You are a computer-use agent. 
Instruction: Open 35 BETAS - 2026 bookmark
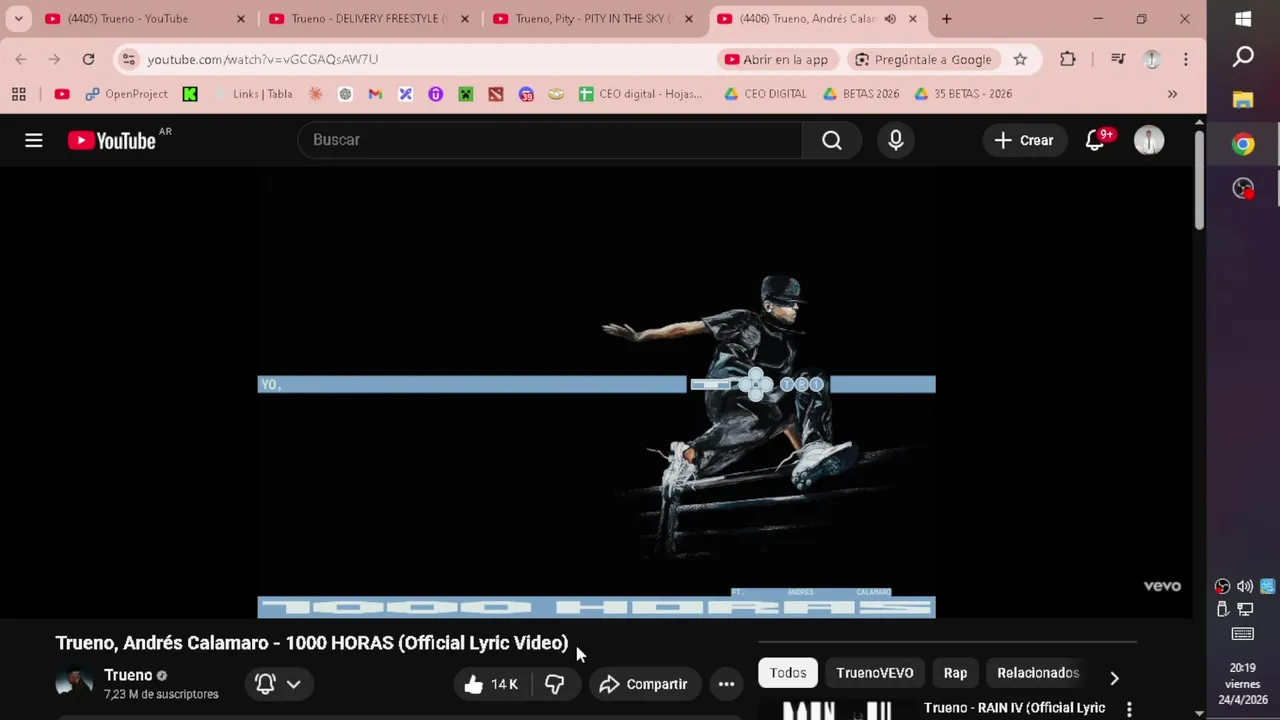tap(963, 94)
